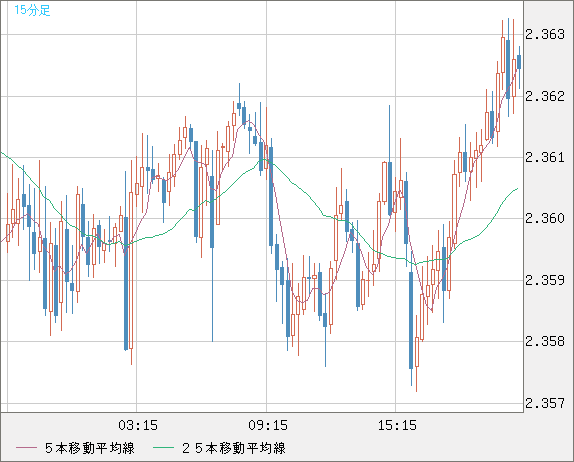Click the 15分足 timeframe label

(x=32, y=10)
